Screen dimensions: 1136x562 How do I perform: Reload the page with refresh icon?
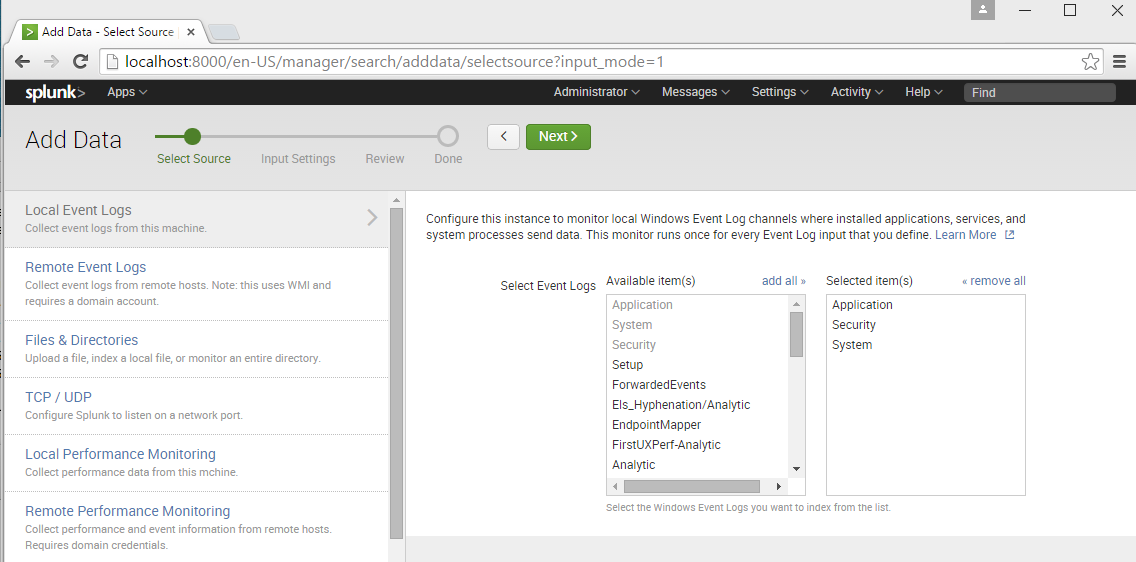tap(81, 62)
